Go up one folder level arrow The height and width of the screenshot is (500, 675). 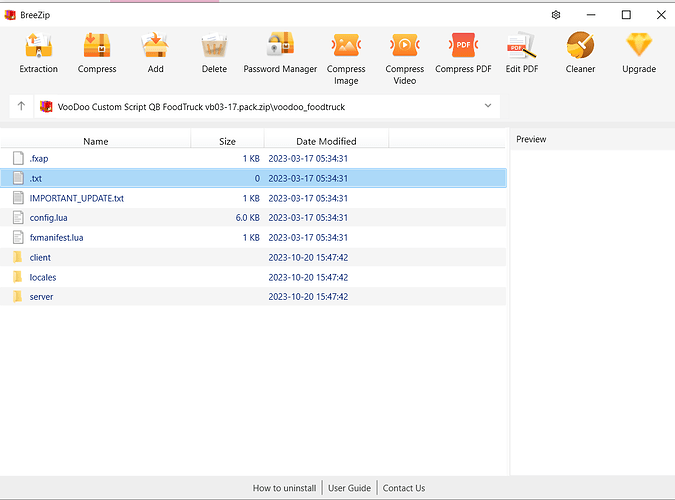point(21,106)
